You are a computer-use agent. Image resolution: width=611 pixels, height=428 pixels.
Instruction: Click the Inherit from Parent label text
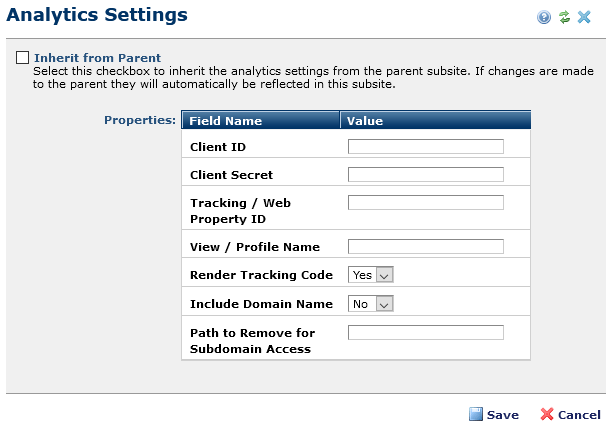point(97,58)
